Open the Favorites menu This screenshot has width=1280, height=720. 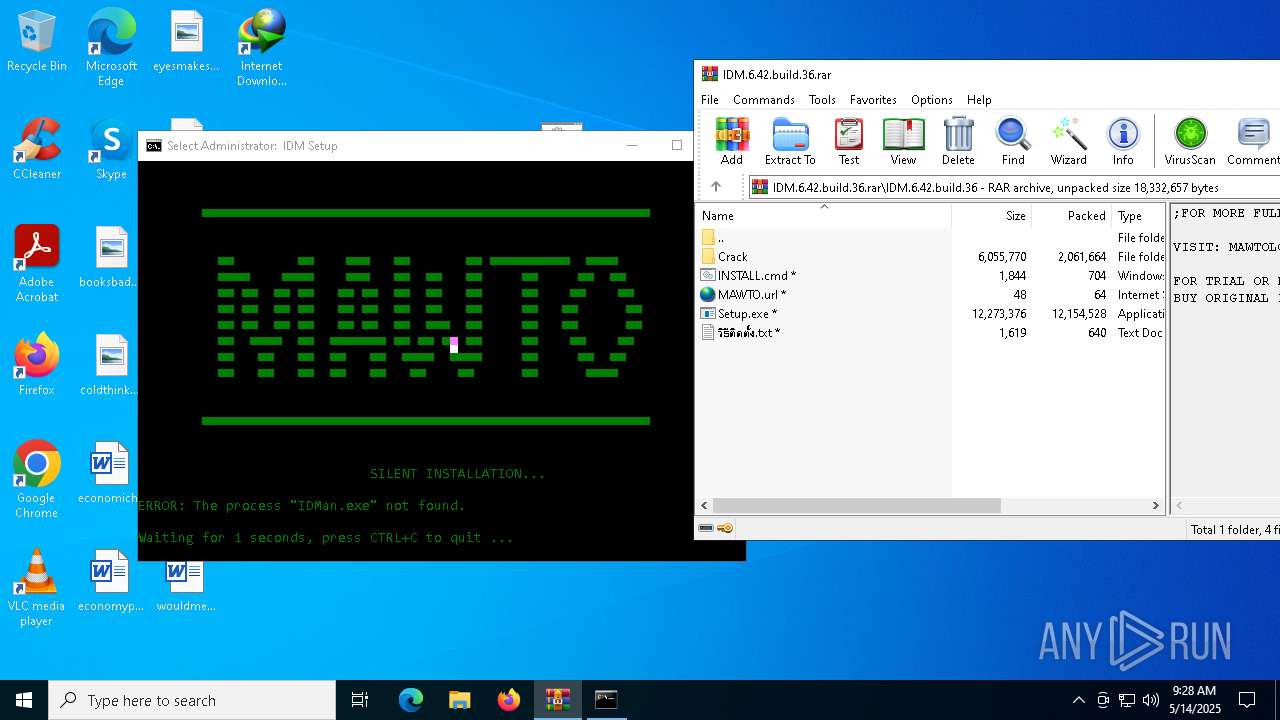(873, 100)
